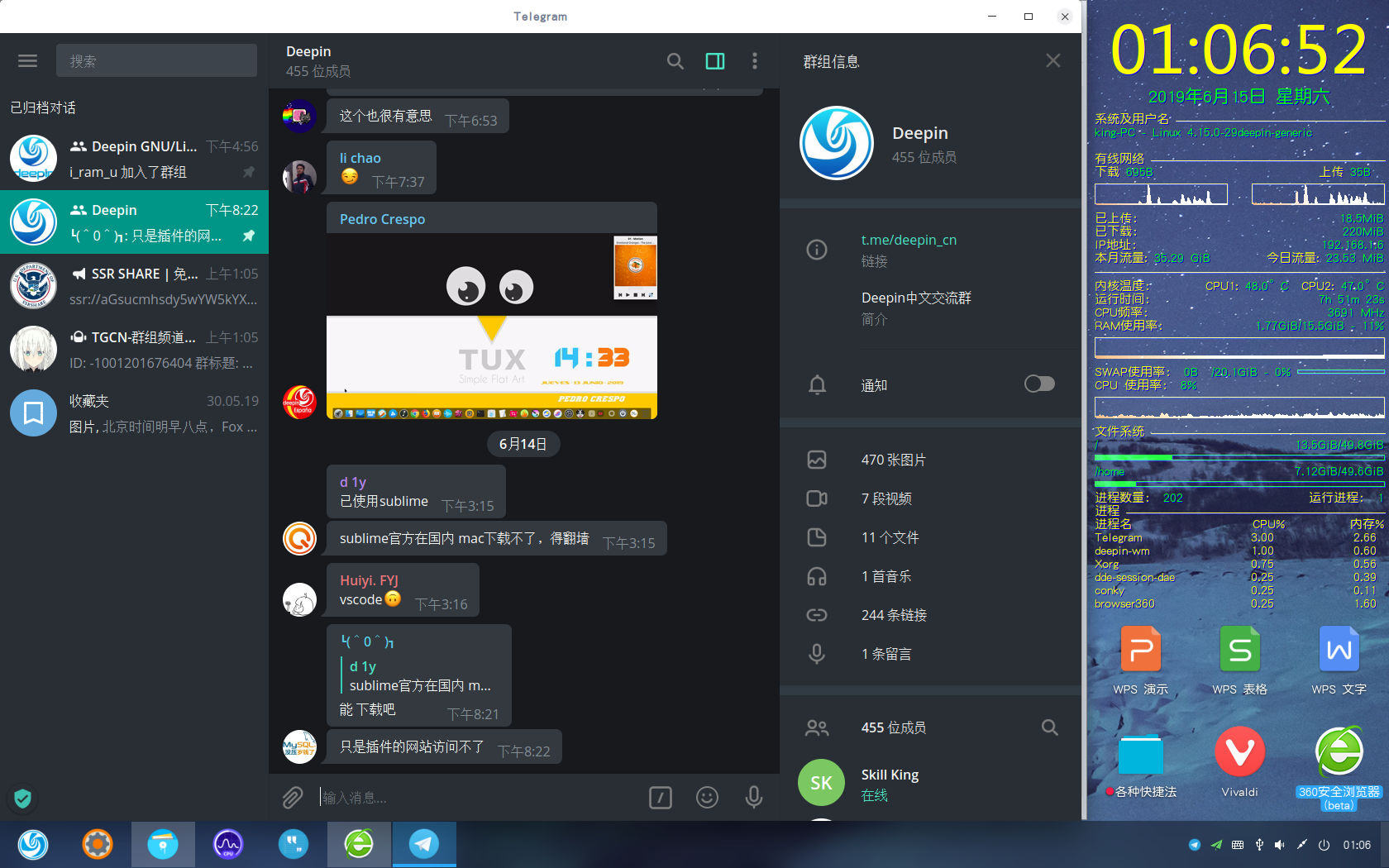Toggle the group info side panel view
1389x868 pixels.
[x=714, y=60]
